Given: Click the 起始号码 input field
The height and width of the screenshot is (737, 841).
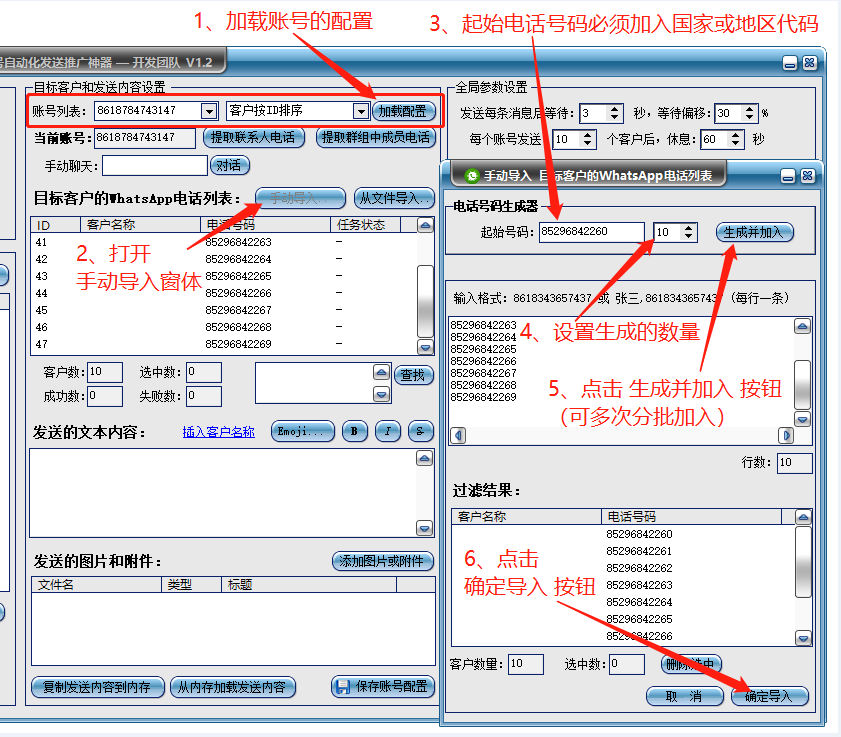Looking at the screenshot, I should coord(591,232).
